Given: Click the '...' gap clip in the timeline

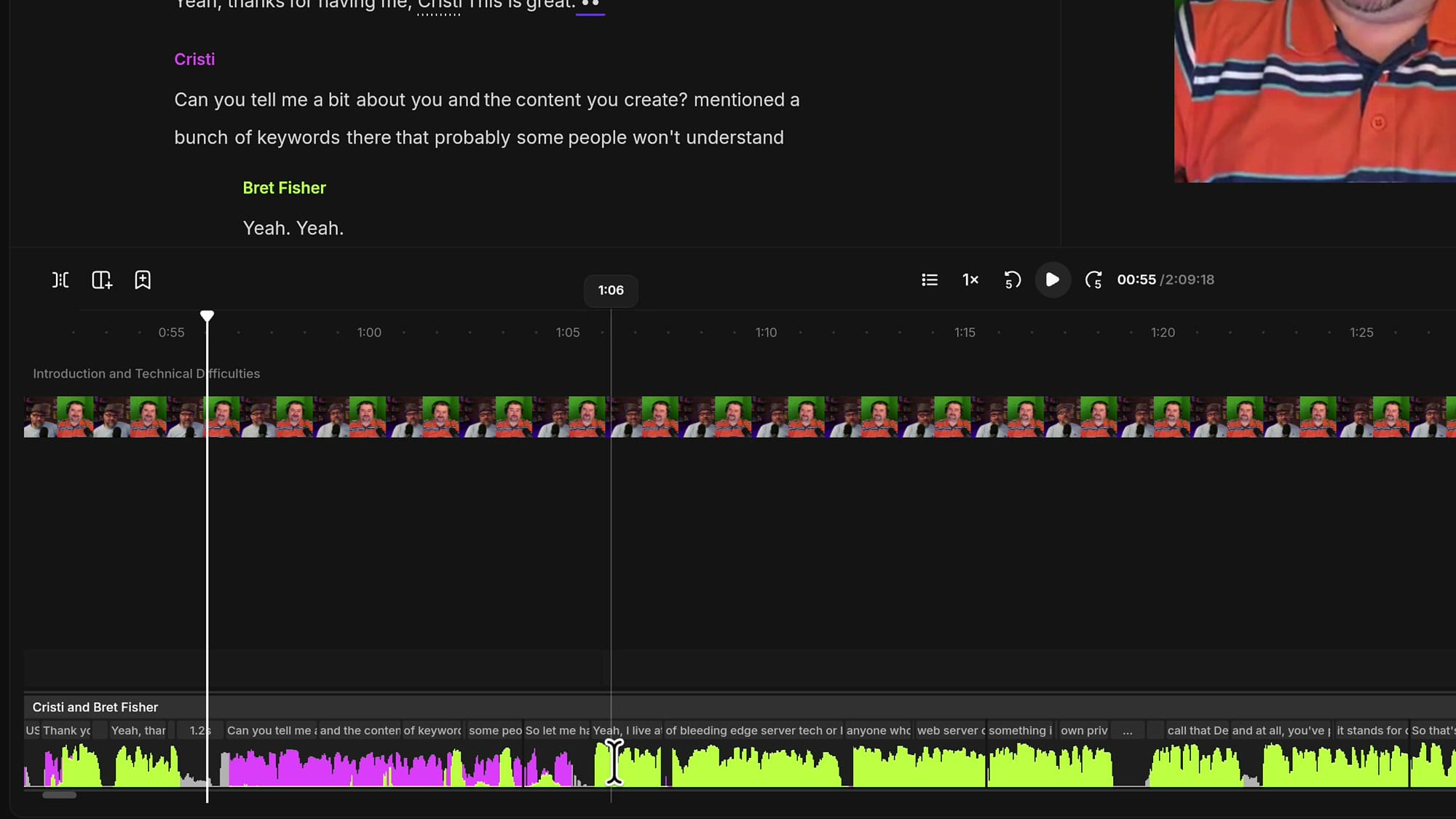Looking at the screenshot, I should [1127, 730].
